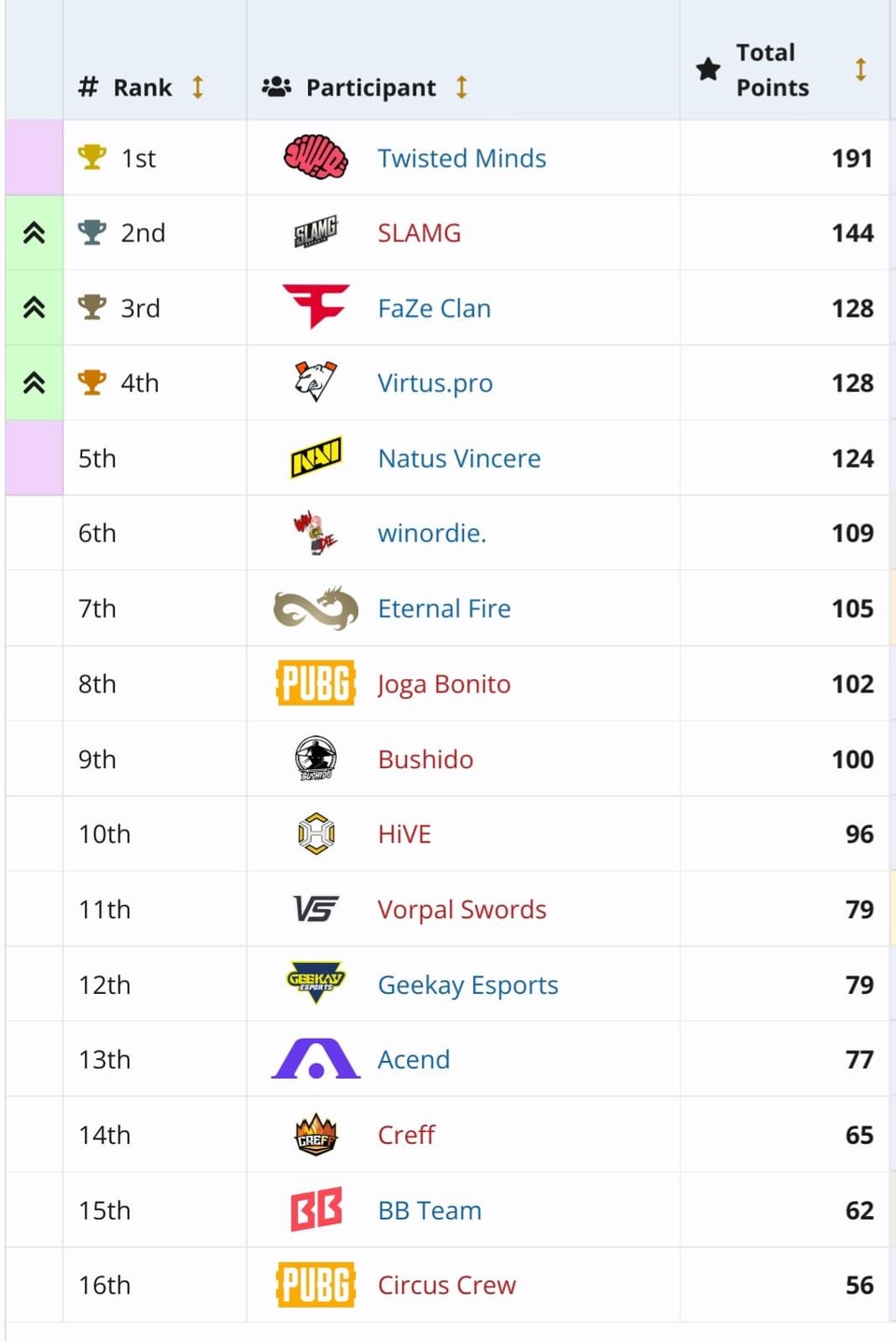Click the Geekay Esports logo
The height and width of the screenshot is (1341, 896).
315,984
